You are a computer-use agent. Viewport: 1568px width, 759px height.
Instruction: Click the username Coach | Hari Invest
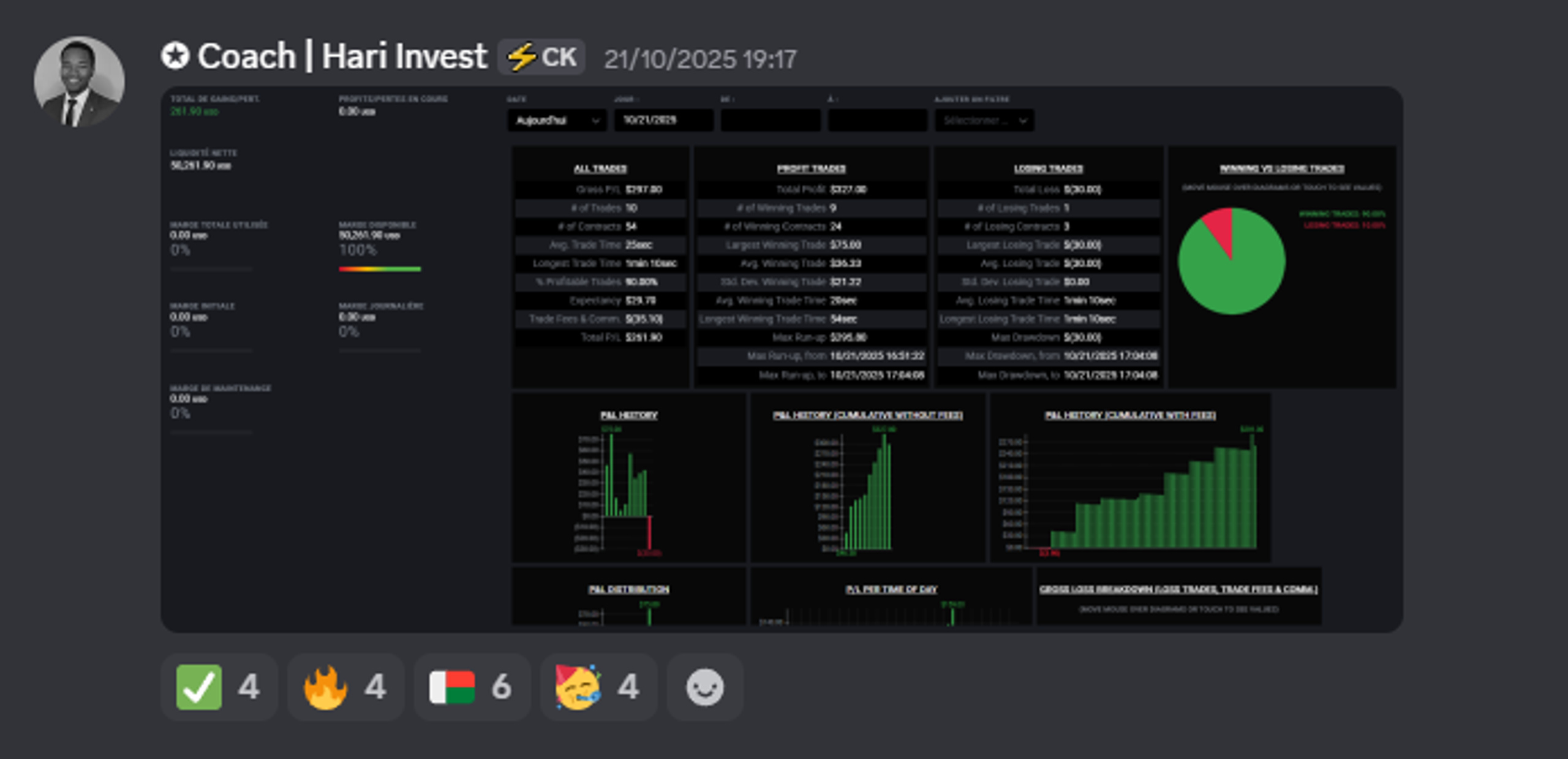[342, 56]
